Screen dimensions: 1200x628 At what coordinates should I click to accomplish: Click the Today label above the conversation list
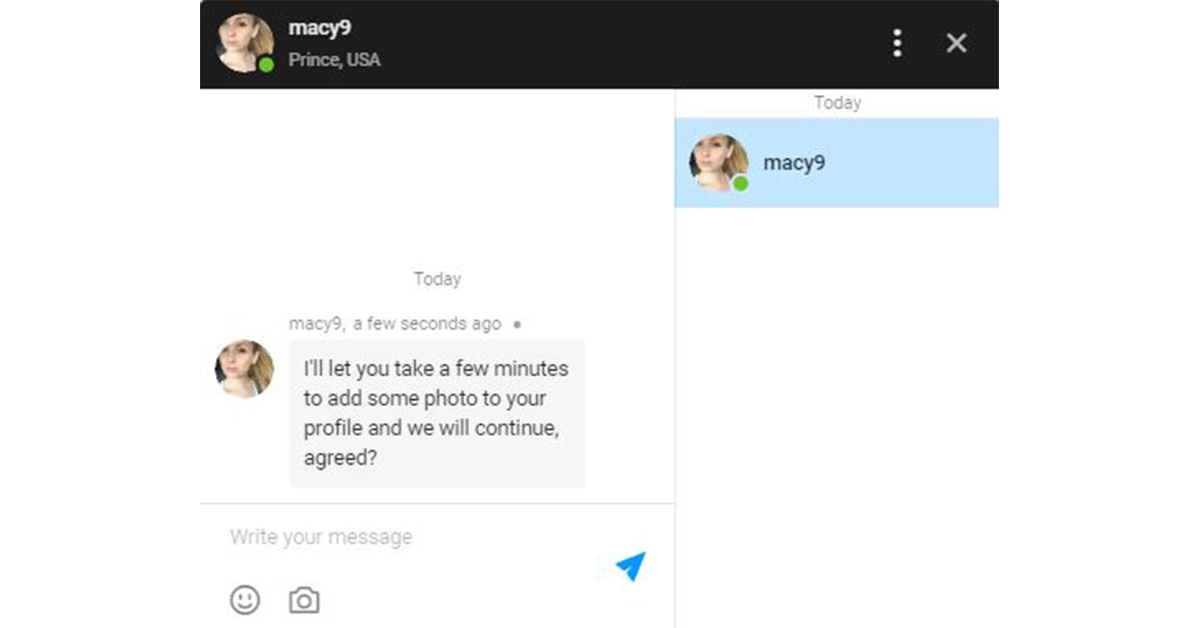click(x=837, y=102)
